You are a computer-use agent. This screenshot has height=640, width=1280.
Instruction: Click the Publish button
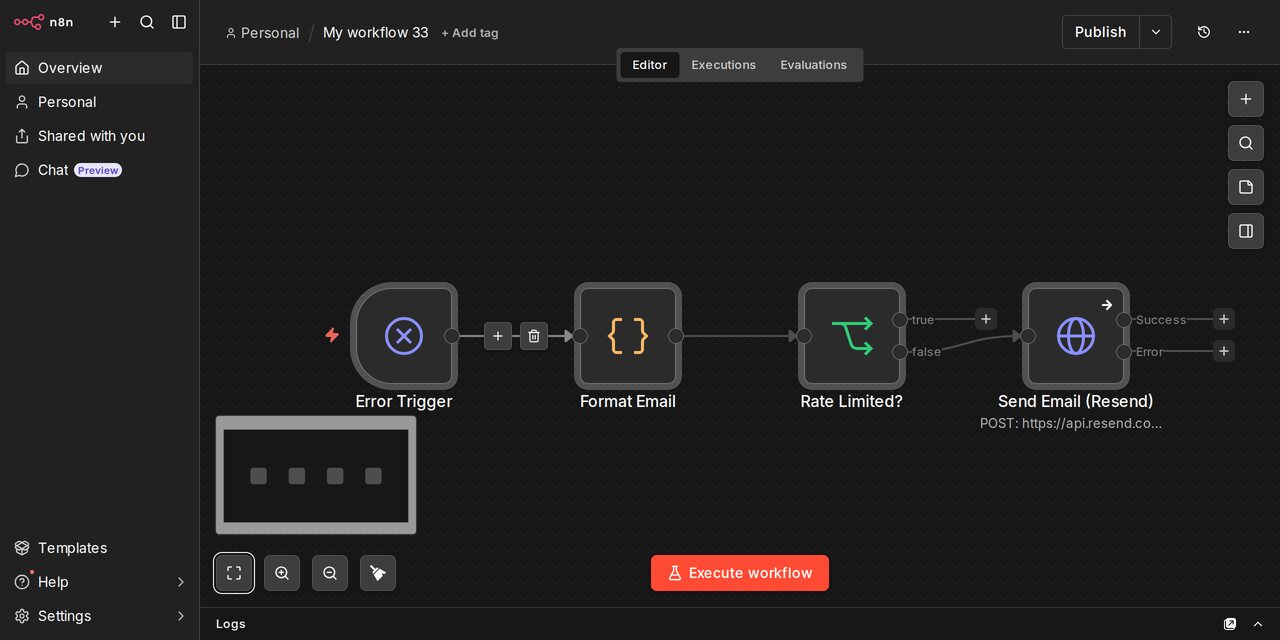tap(1100, 32)
